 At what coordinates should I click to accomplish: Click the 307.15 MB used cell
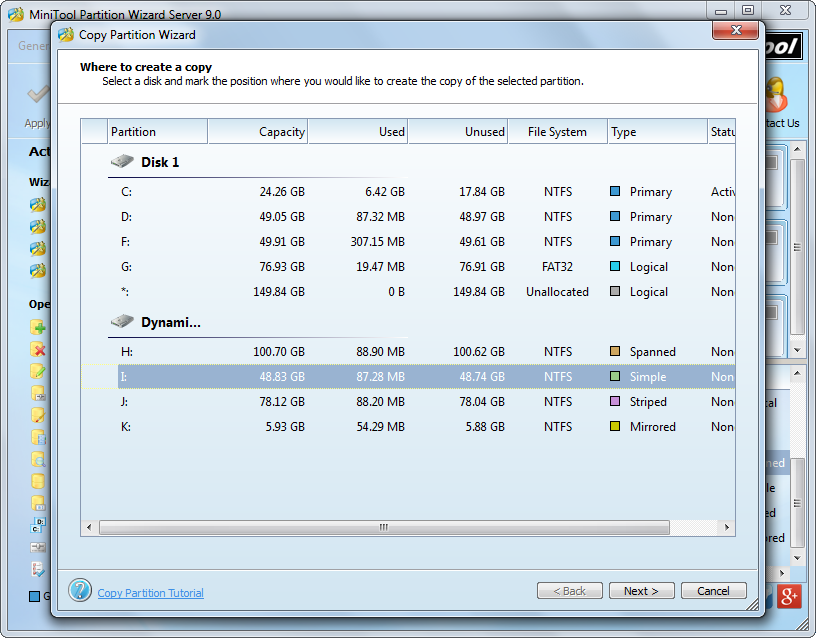377,241
